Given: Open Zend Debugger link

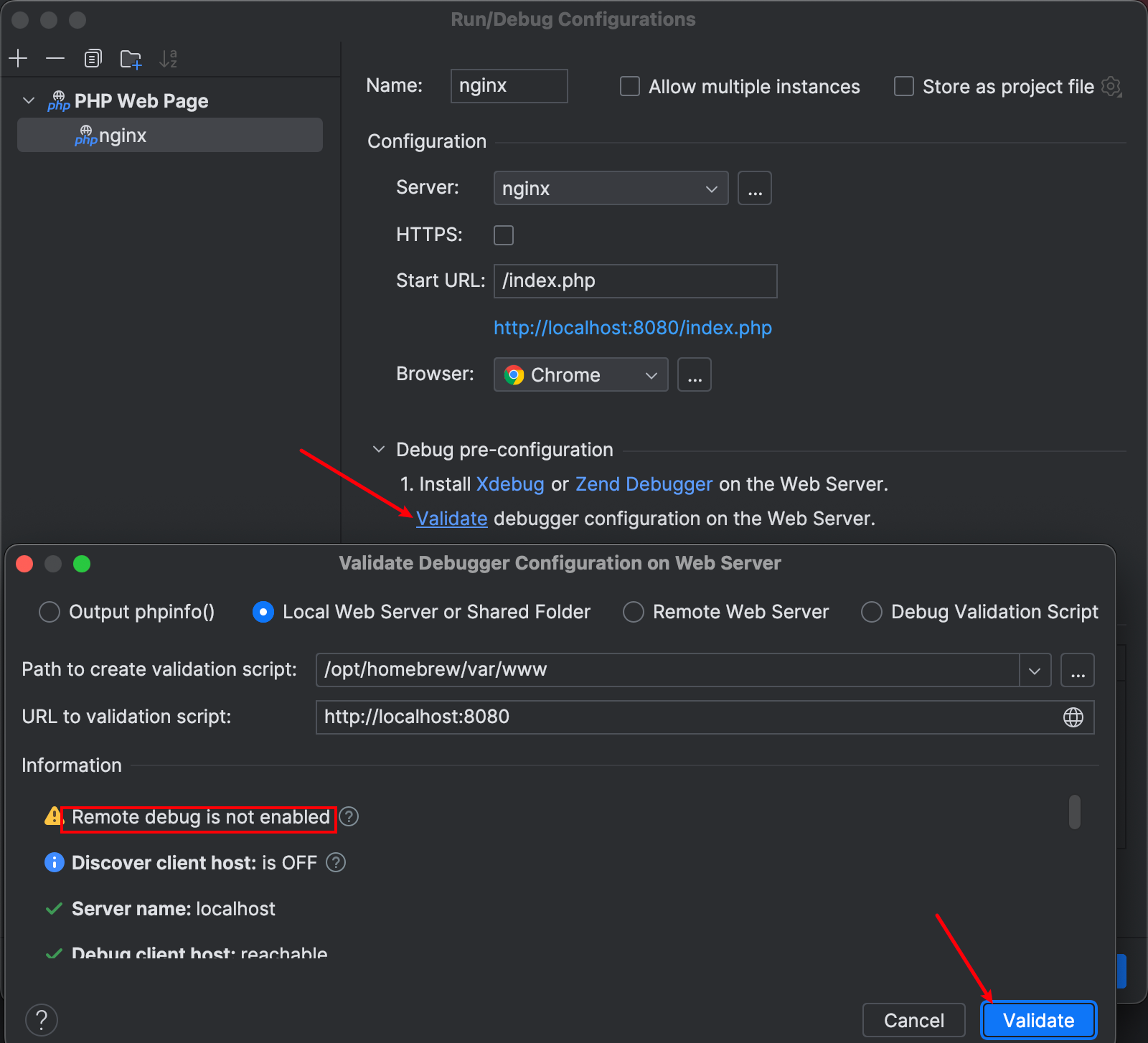Looking at the screenshot, I should pos(644,484).
